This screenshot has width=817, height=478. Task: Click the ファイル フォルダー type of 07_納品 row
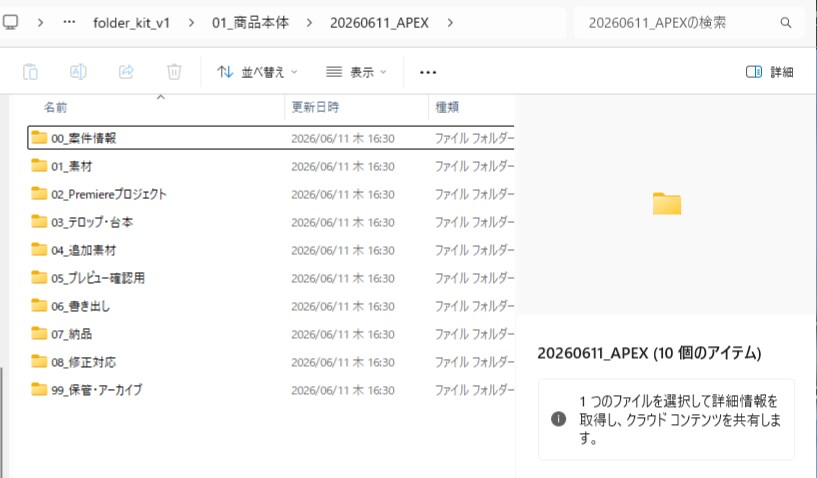(474, 334)
